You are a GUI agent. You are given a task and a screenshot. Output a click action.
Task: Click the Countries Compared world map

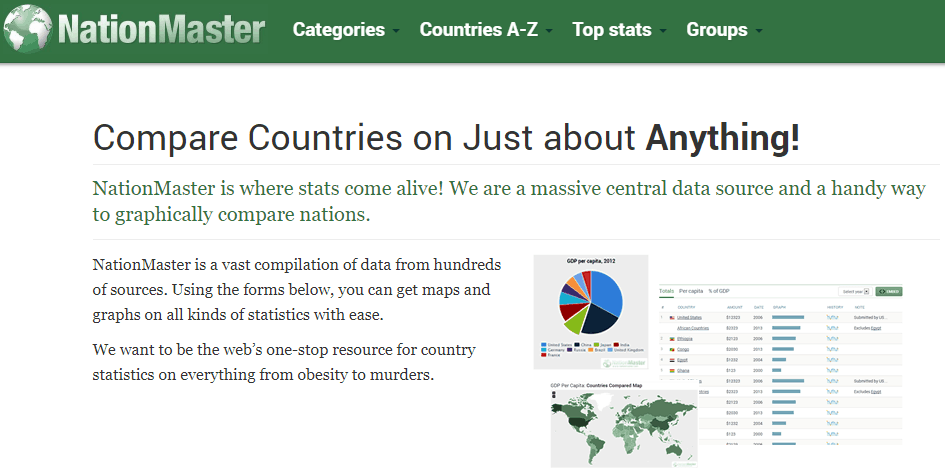(x=624, y=428)
